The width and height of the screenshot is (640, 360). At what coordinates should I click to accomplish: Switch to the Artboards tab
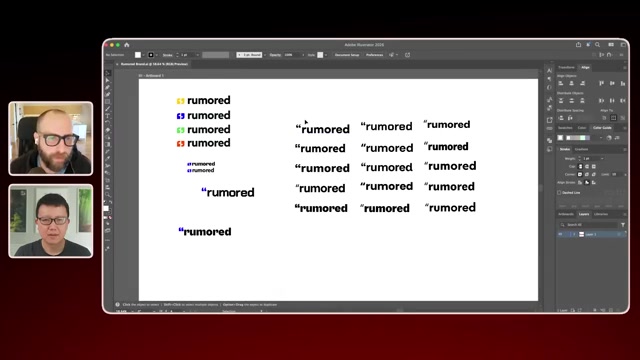(x=566, y=214)
